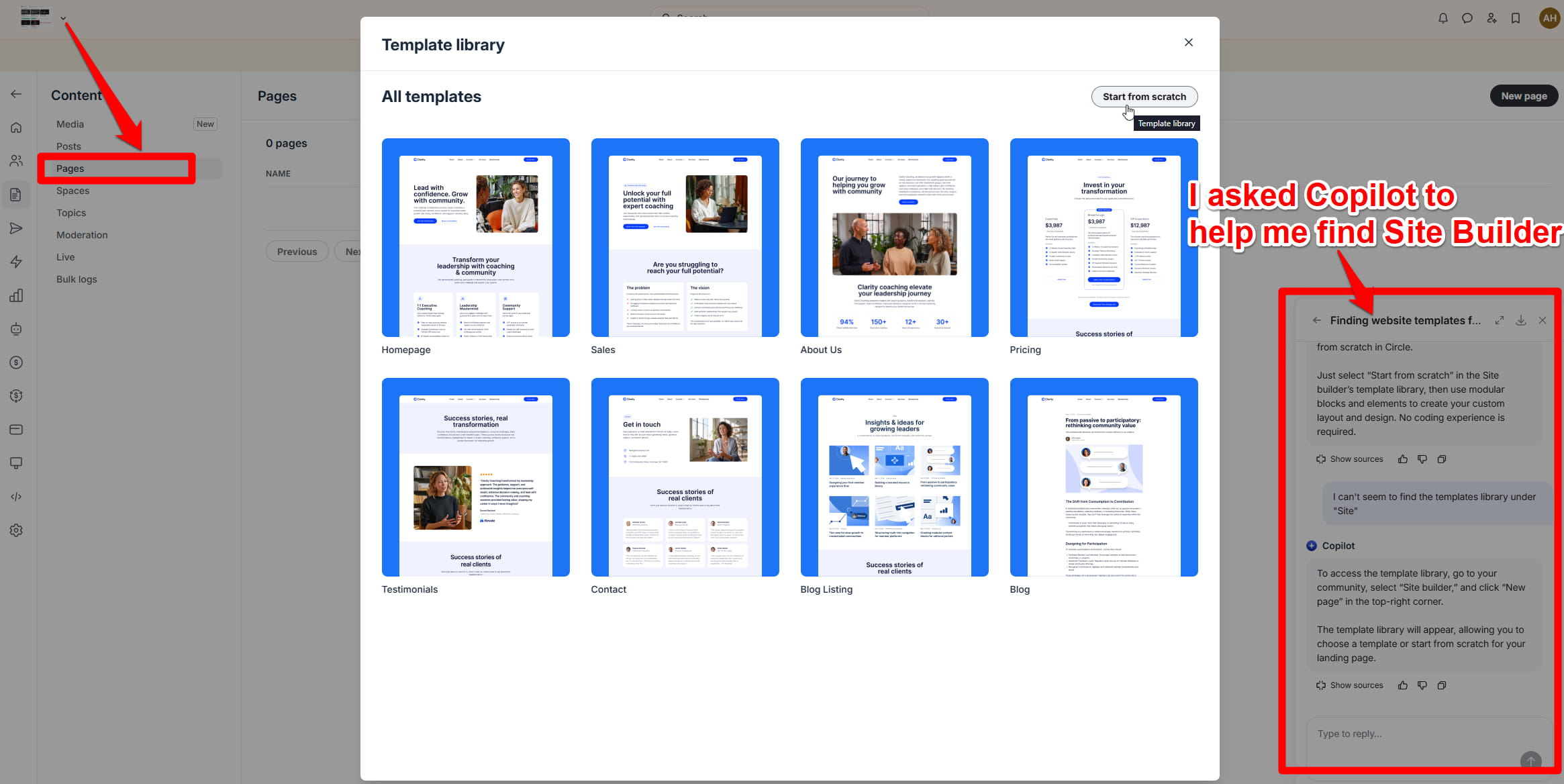
Task: Download the Copilot conversation
Action: click(1521, 320)
